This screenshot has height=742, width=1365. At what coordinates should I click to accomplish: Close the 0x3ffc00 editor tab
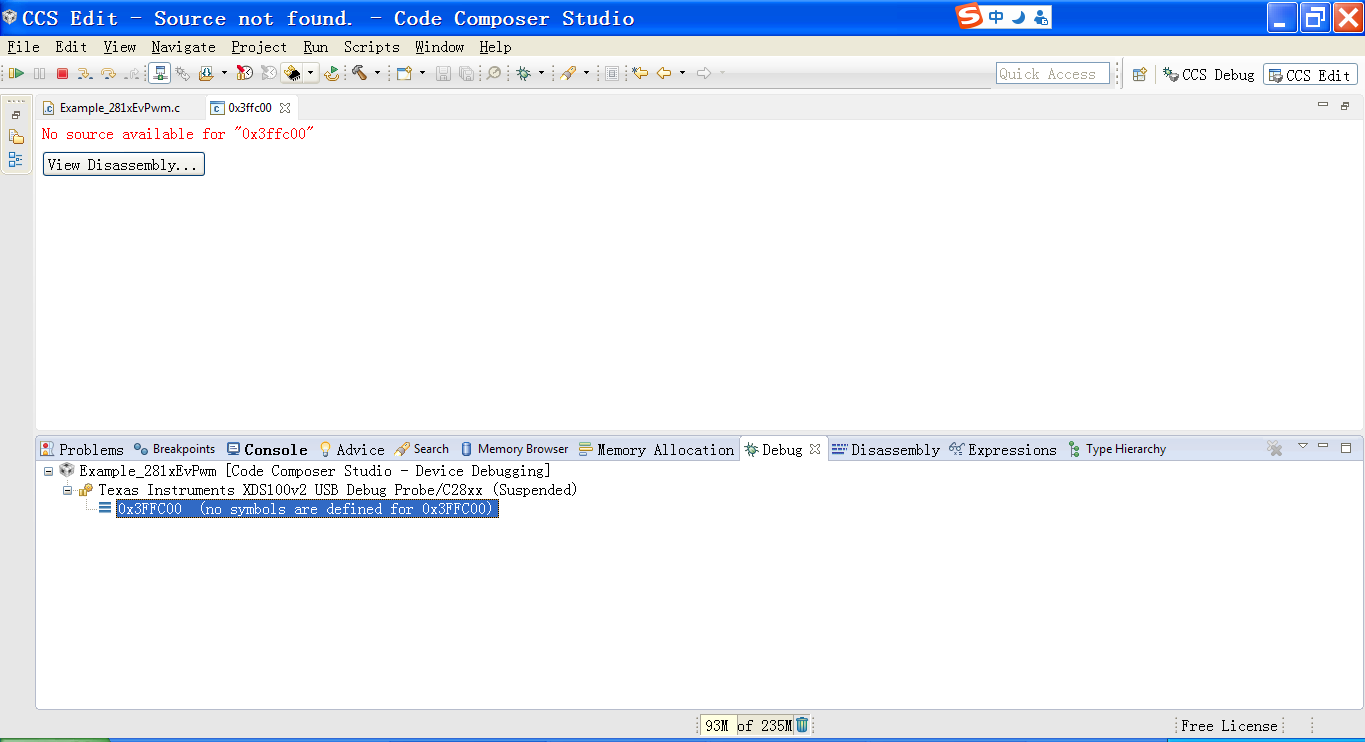(x=285, y=108)
